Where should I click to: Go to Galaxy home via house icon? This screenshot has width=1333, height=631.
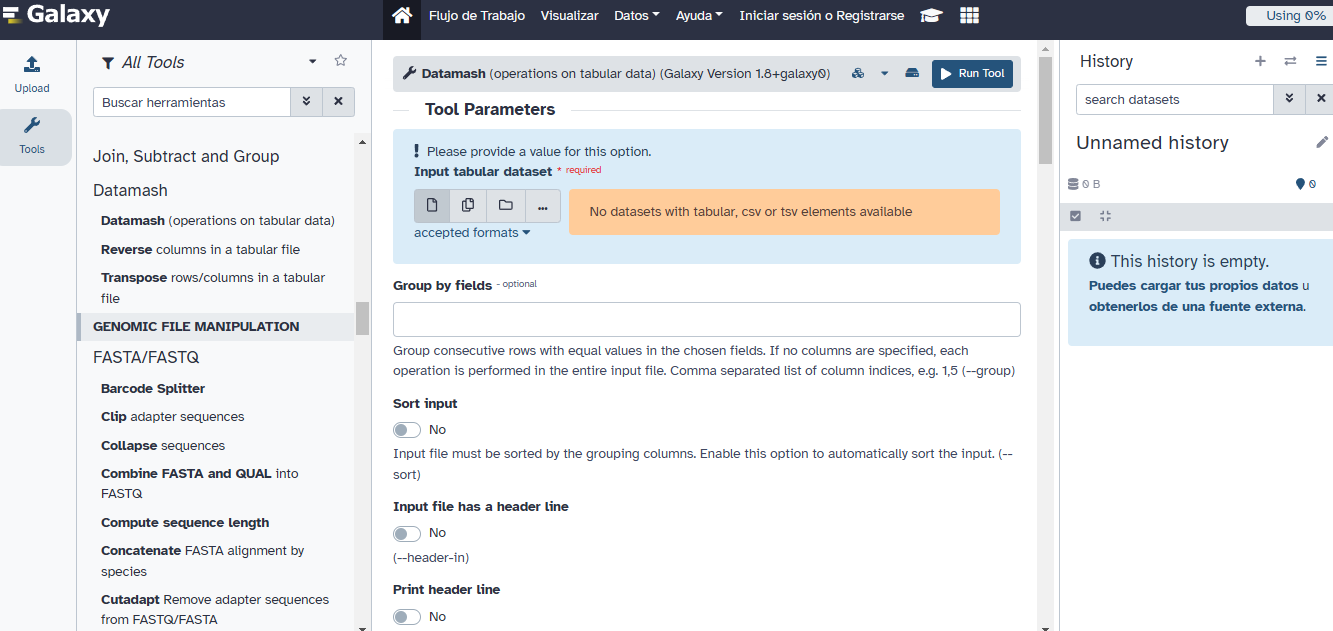pyautogui.click(x=402, y=16)
